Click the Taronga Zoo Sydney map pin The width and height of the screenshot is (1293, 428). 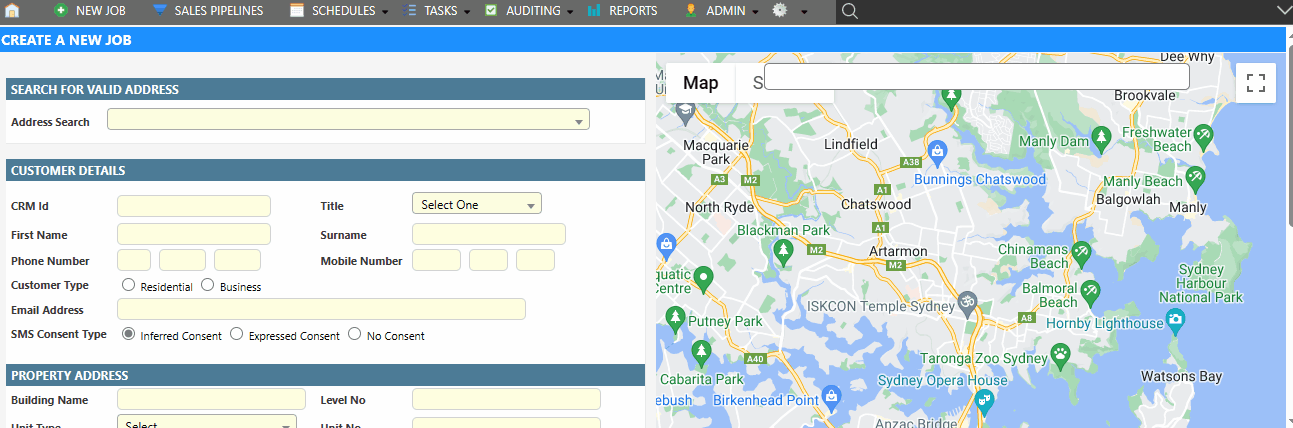(1060, 353)
